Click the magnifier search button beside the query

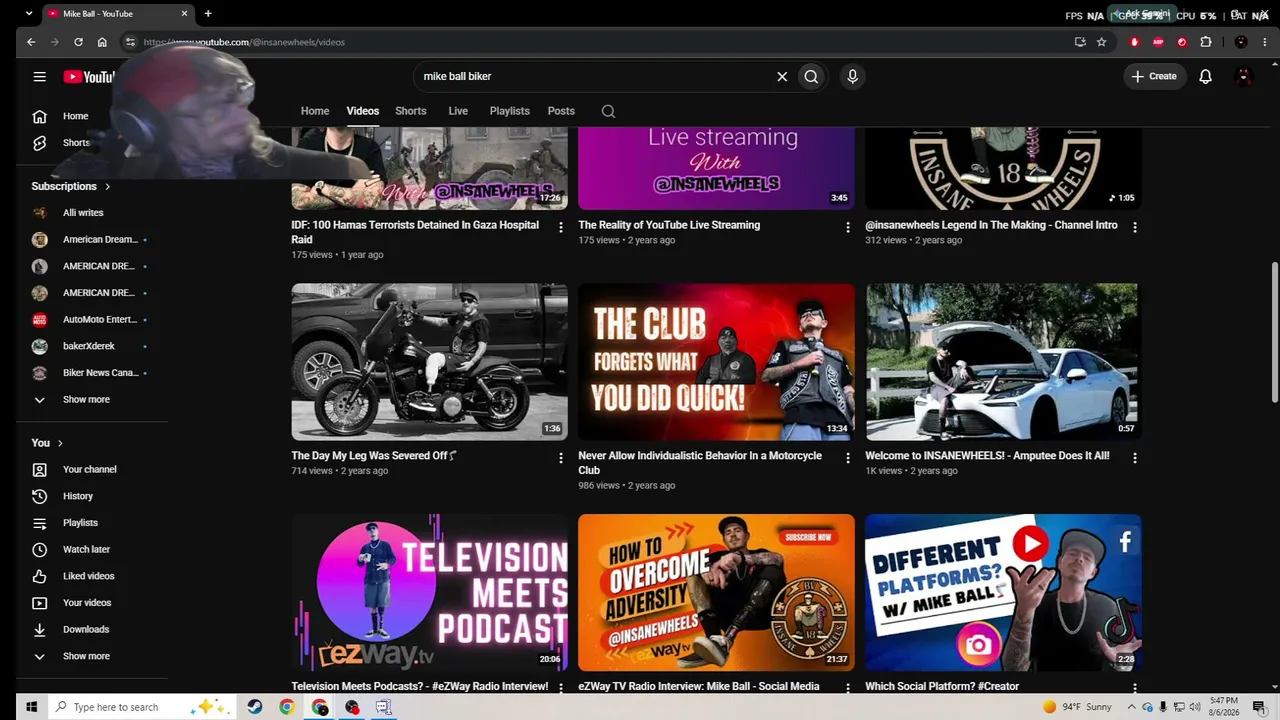[x=811, y=76]
